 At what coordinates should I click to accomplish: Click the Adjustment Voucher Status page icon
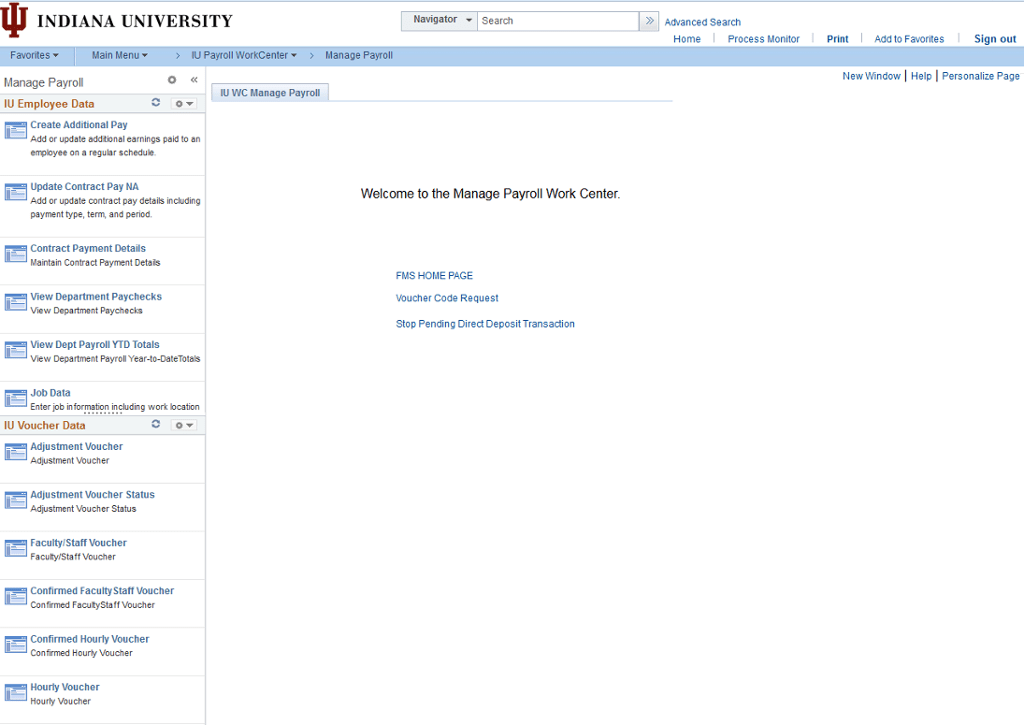tap(16, 500)
